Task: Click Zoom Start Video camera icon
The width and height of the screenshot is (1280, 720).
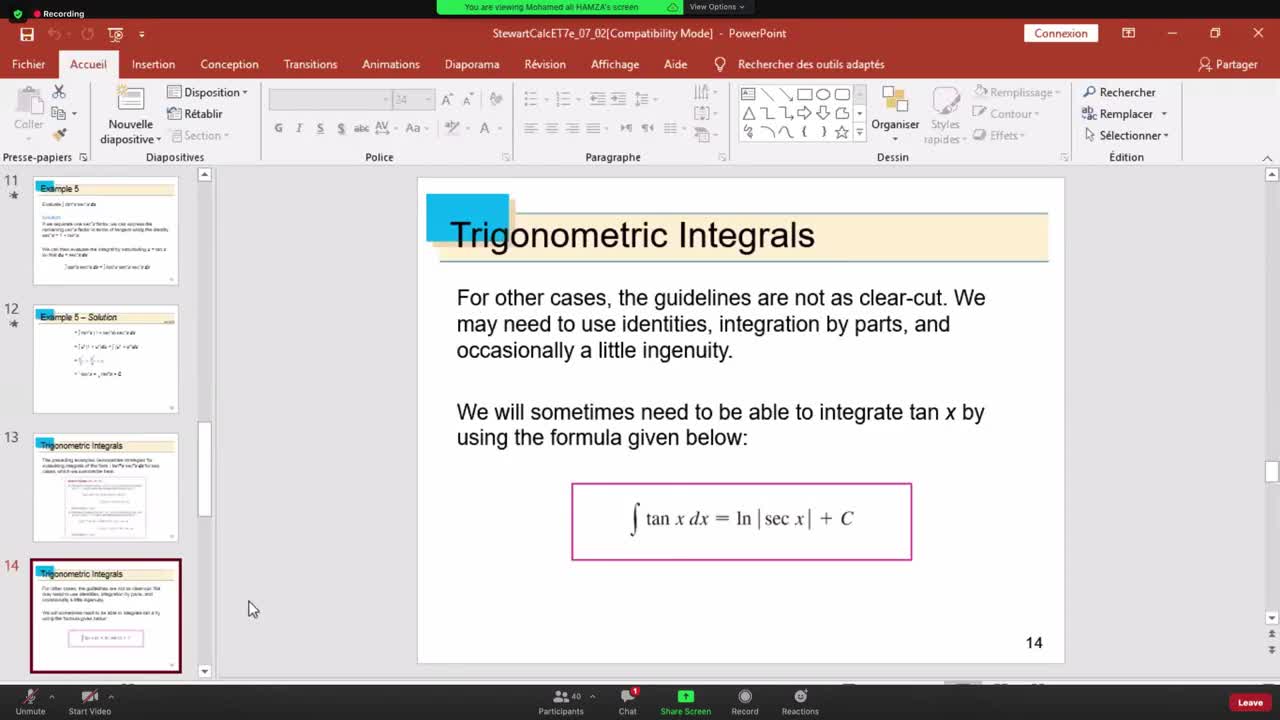Action: pos(89,697)
